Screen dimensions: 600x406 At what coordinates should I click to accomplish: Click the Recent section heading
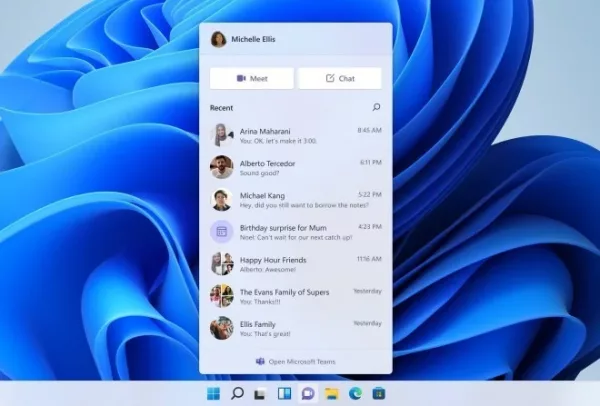point(221,108)
